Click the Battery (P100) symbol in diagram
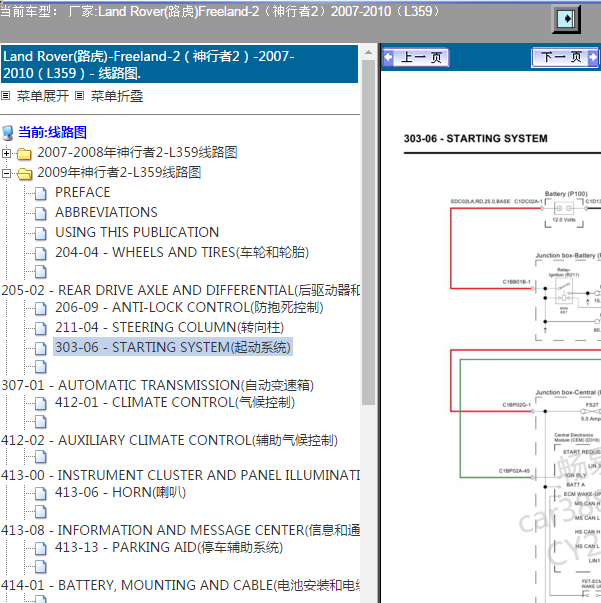This screenshot has height=603, width=601. 564,208
